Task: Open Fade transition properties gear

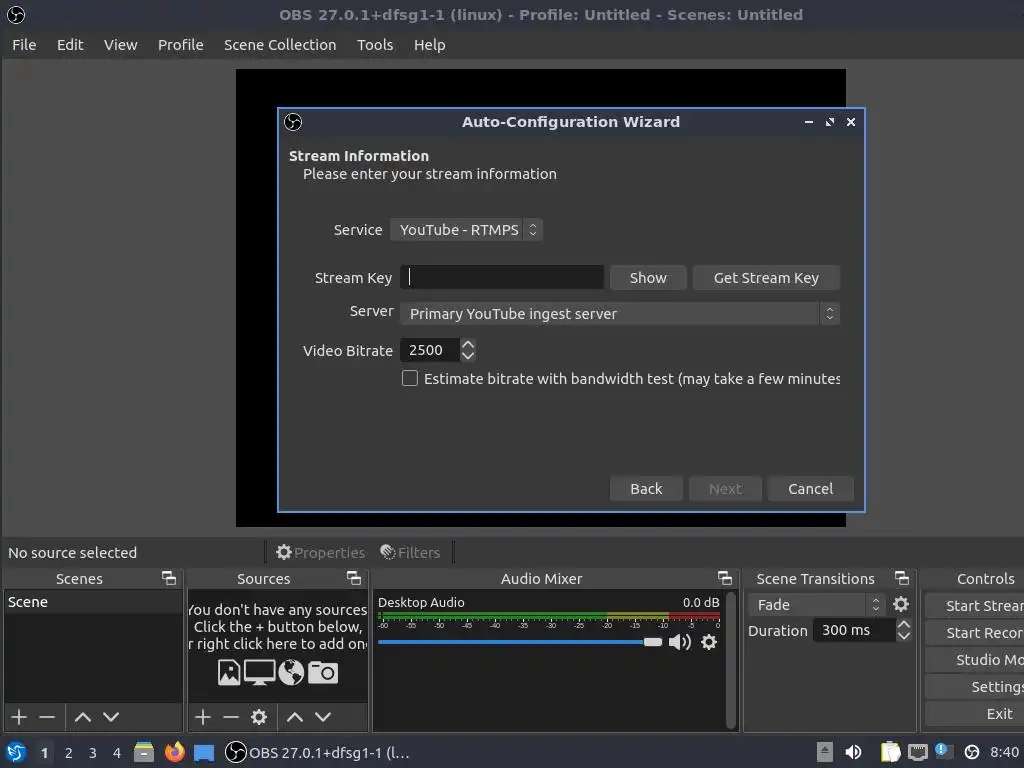Action: (x=901, y=604)
